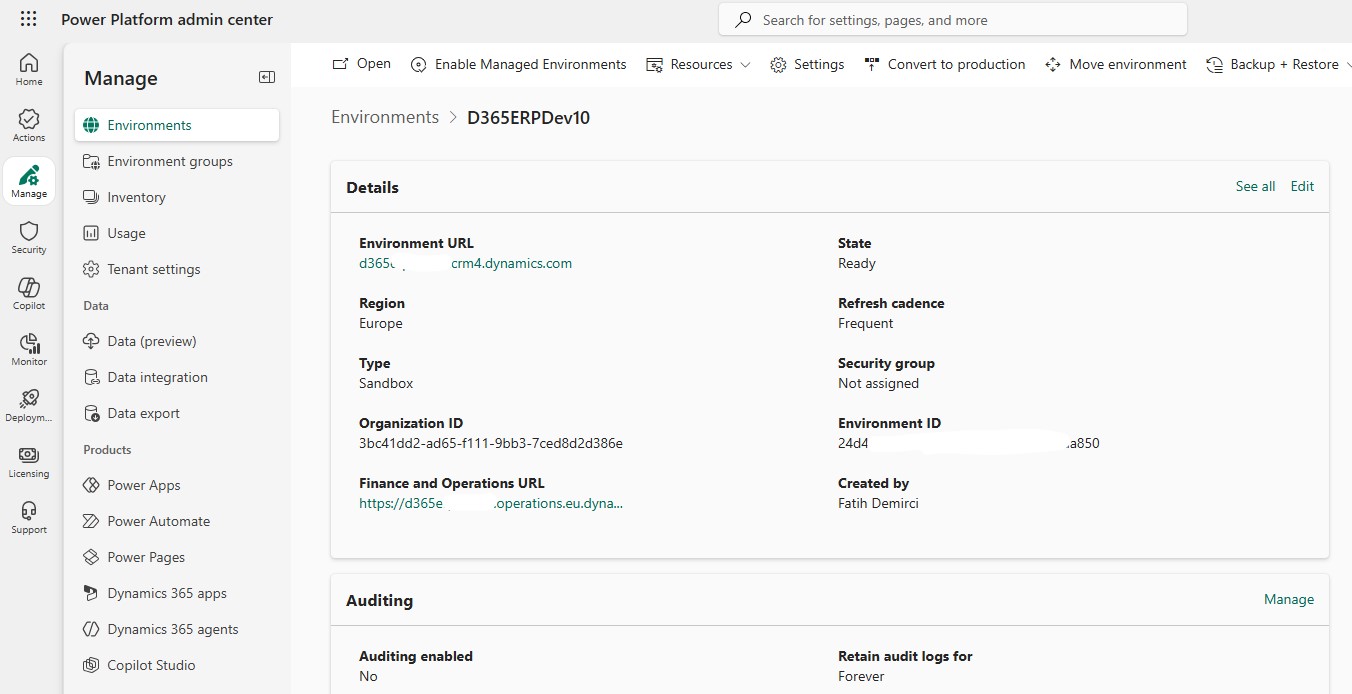
Task: Open Monitor in left rail
Action: pos(29,349)
